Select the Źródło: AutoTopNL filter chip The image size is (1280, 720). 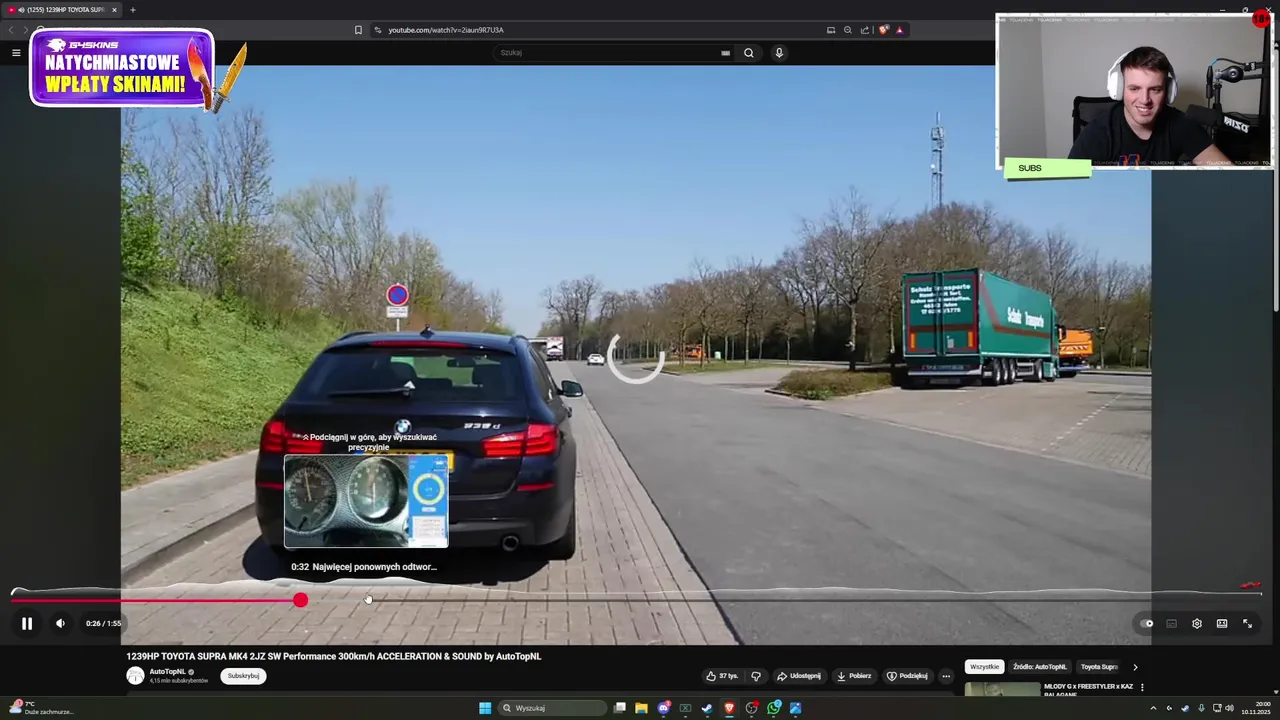pos(1040,667)
